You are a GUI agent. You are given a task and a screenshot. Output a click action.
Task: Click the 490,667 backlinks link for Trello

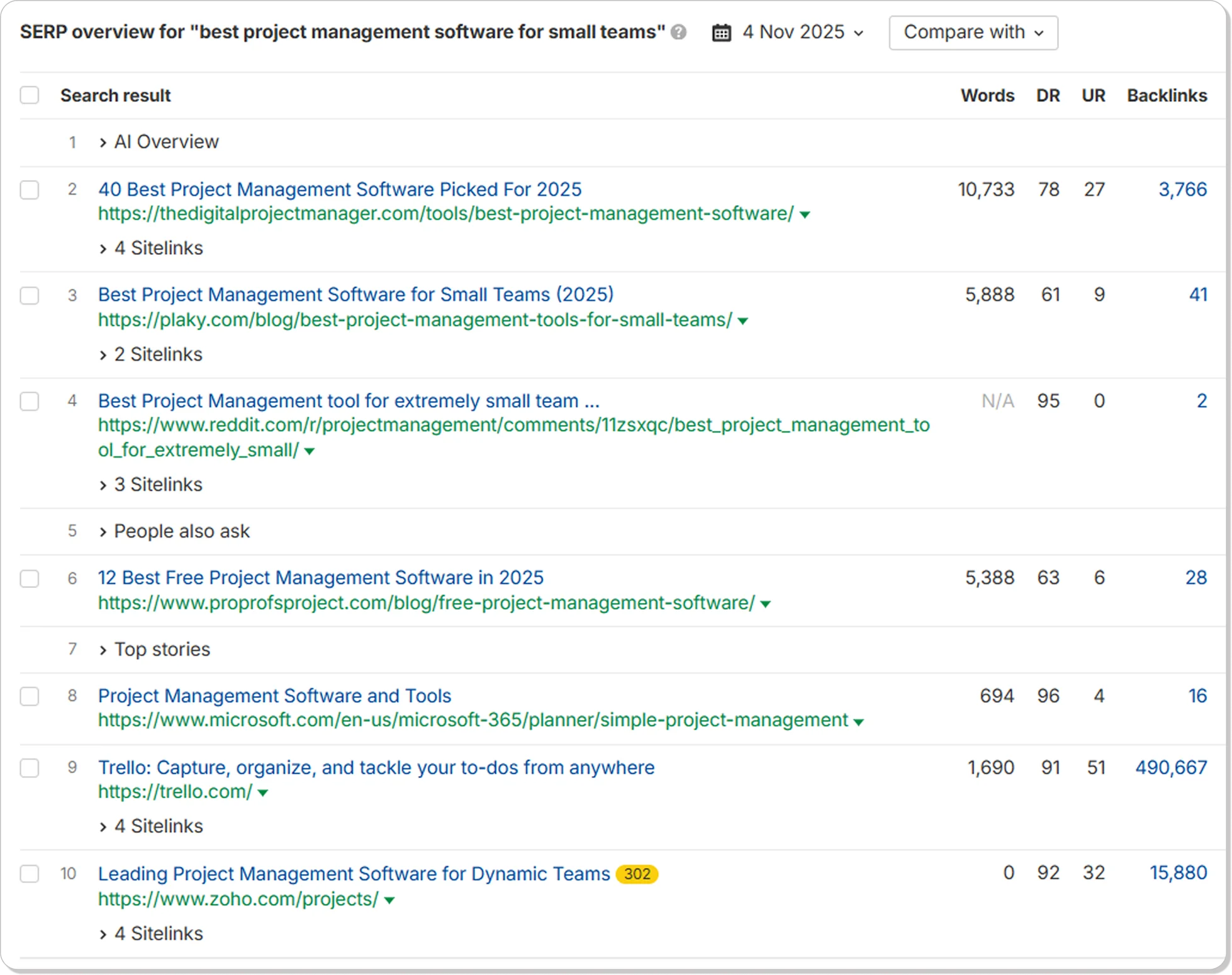click(1171, 767)
